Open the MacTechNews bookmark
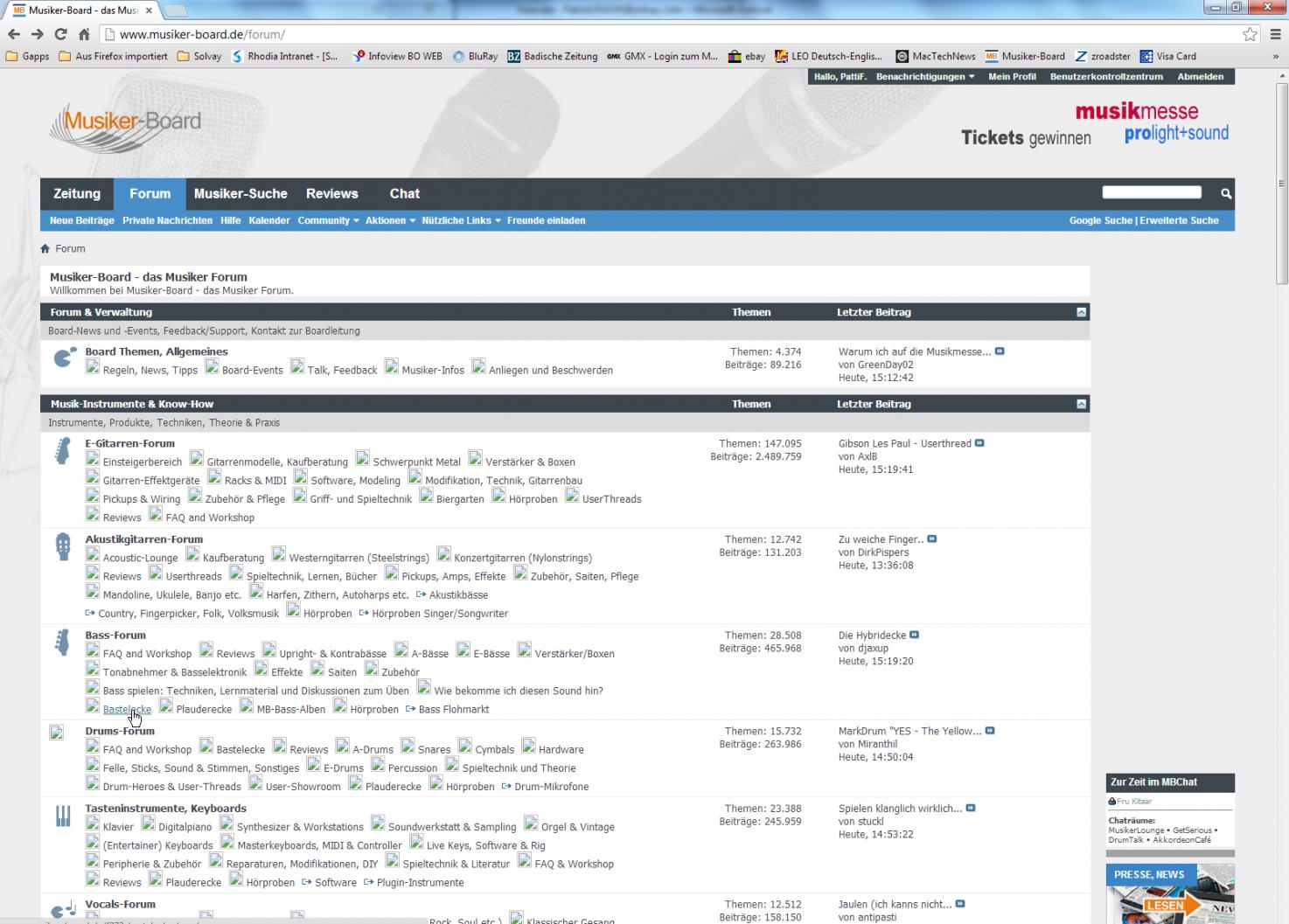 coord(935,56)
